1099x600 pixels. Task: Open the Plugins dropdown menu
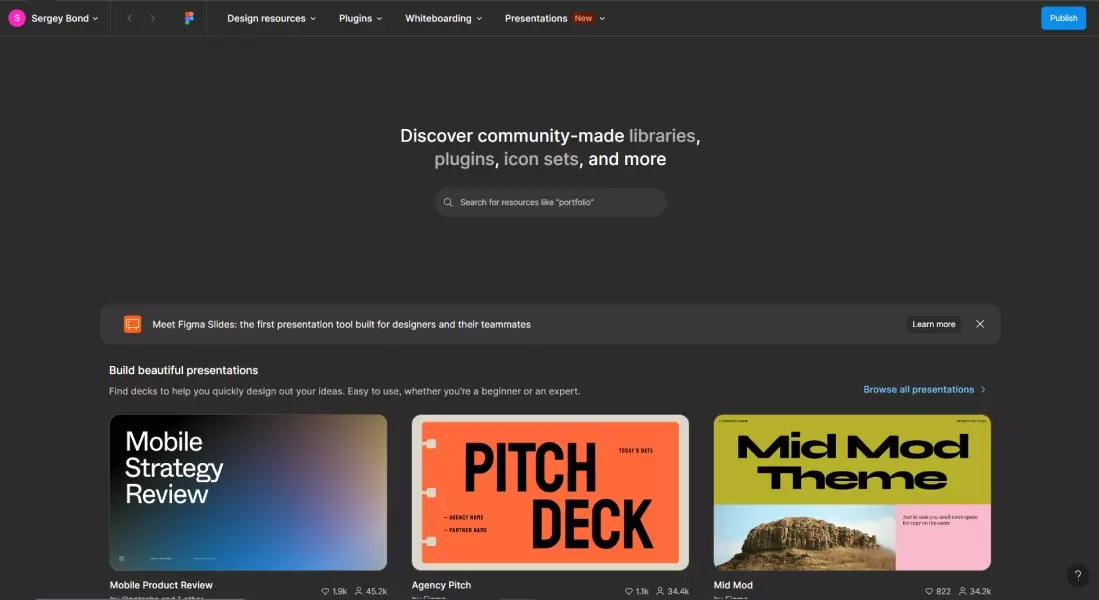[x=360, y=18]
